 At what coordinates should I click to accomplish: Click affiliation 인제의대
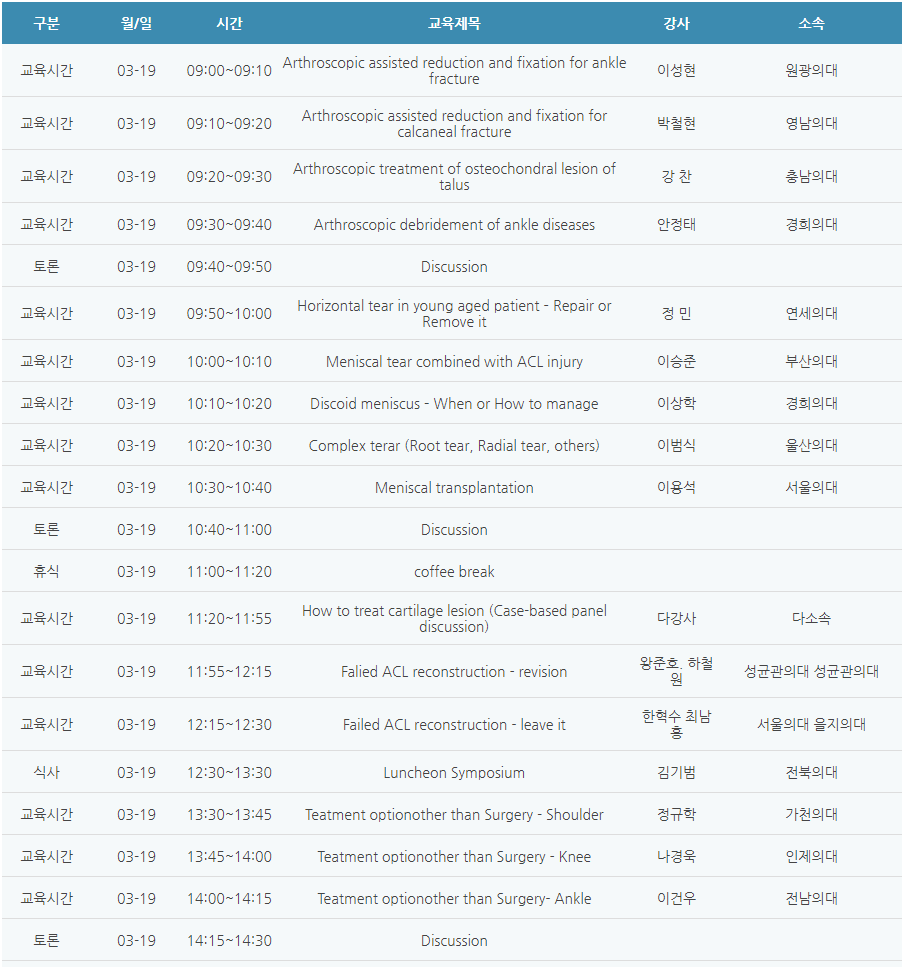click(811, 857)
